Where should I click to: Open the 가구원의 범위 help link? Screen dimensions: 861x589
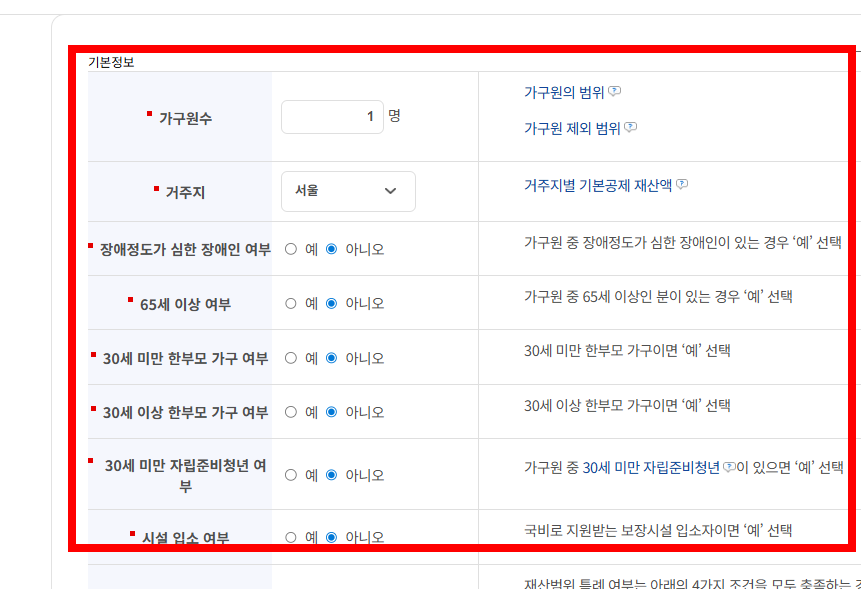564,92
